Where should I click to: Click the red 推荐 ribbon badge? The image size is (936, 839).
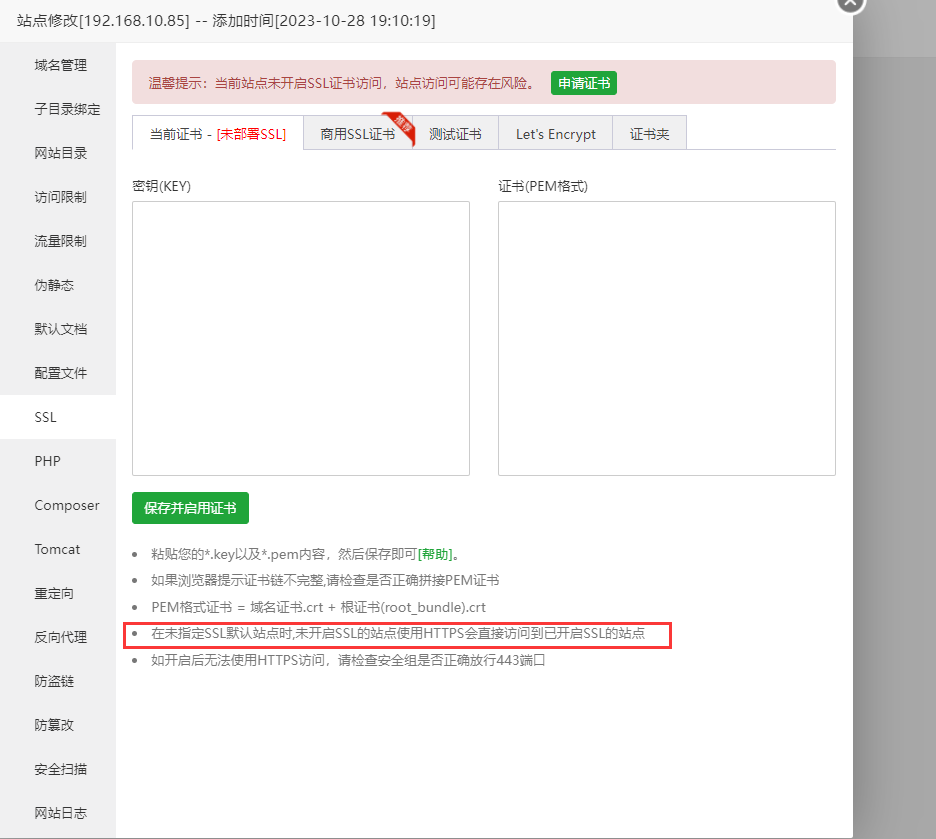[x=400, y=128]
